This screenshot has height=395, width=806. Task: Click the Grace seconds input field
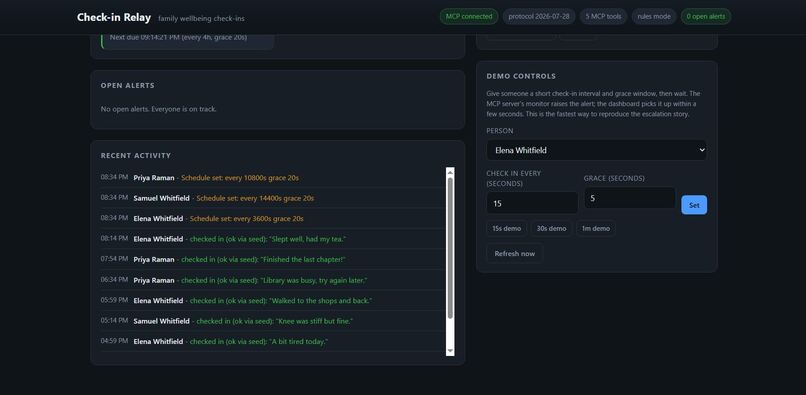[630, 198]
